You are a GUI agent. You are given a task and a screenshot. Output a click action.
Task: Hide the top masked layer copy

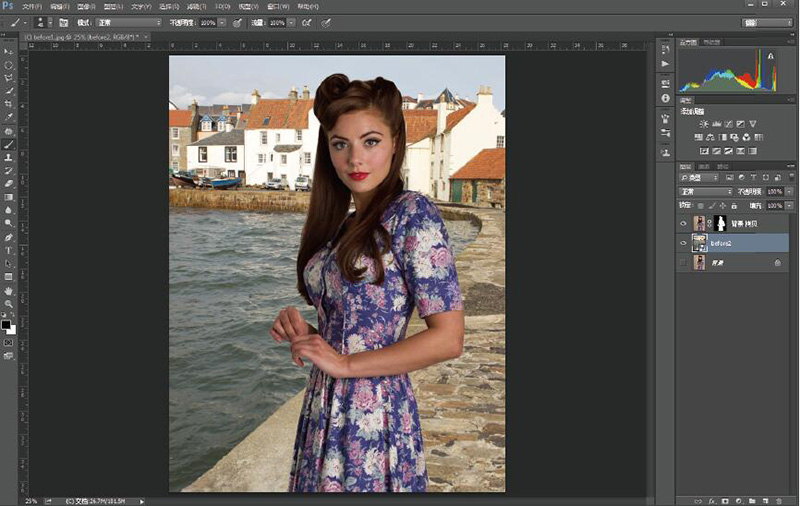[x=684, y=223]
